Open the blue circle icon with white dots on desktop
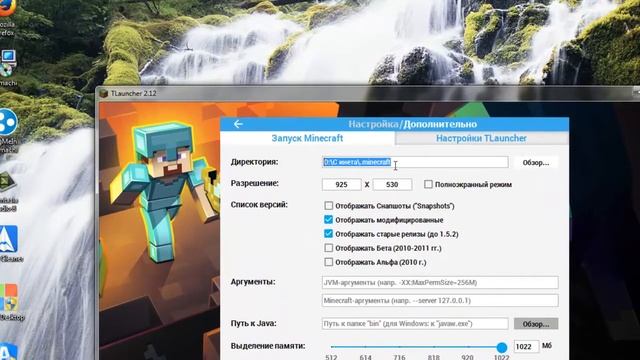The height and width of the screenshot is (360, 640). tap(8, 122)
